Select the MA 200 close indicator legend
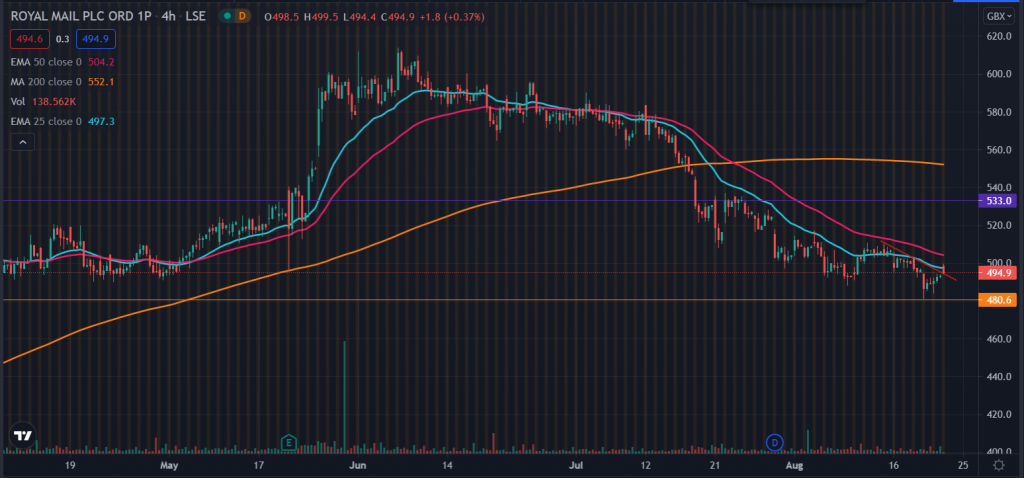 coord(62,82)
